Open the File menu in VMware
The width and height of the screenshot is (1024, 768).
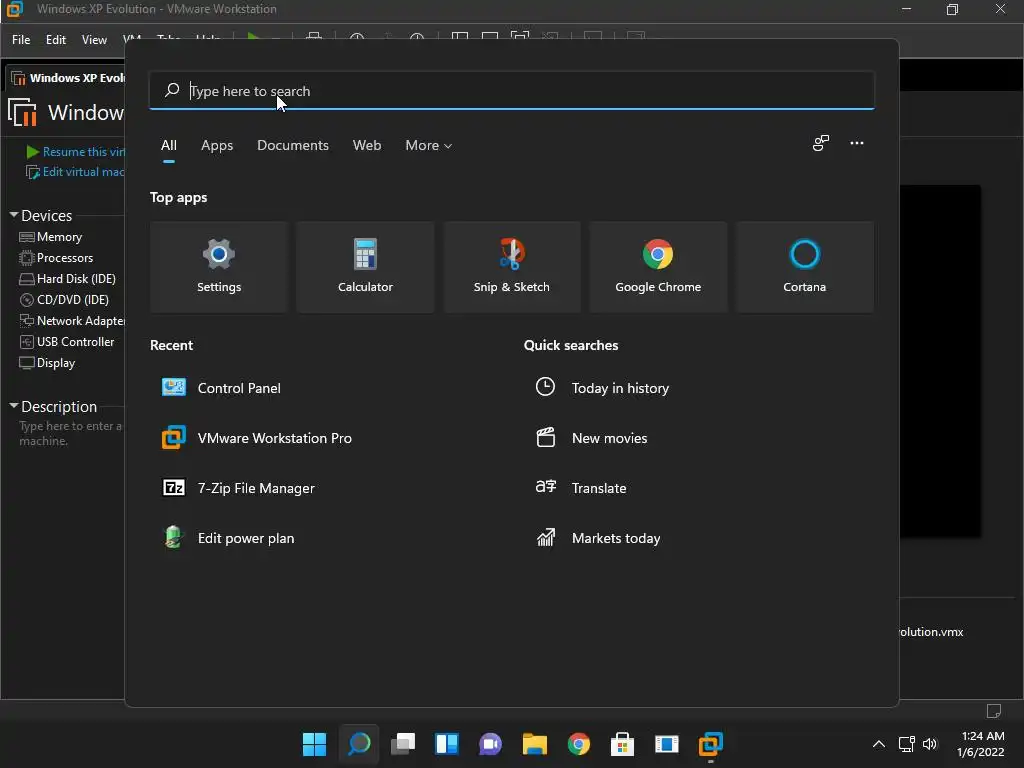click(x=21, y=40)
